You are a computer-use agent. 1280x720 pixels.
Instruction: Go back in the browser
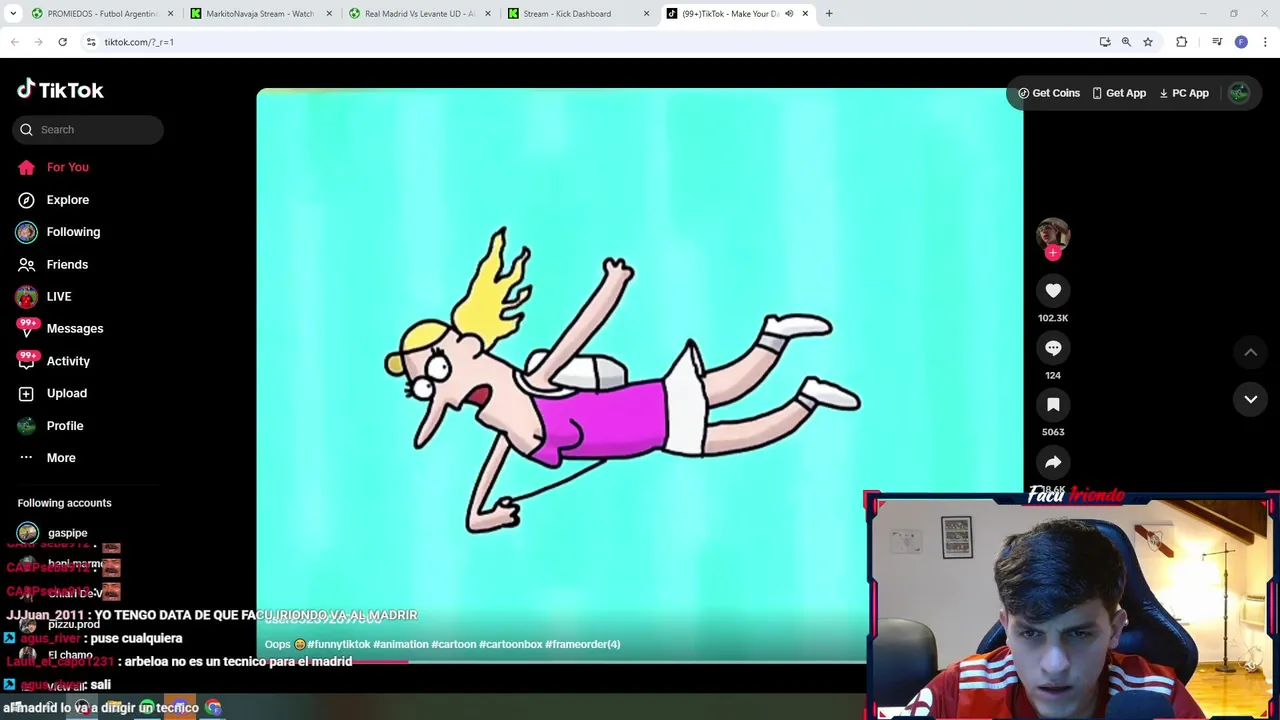click(14, 42)
